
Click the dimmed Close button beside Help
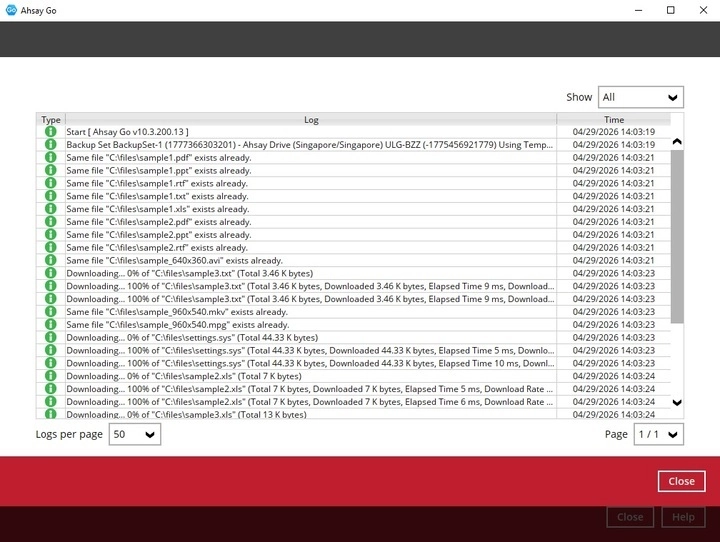pos(630,517)
